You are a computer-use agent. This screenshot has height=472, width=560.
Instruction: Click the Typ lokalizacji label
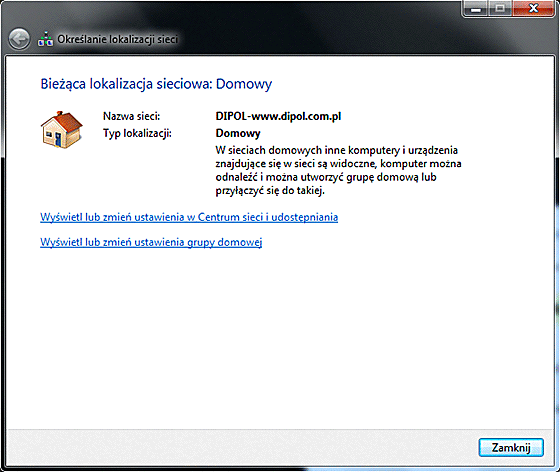pos(137,133)
